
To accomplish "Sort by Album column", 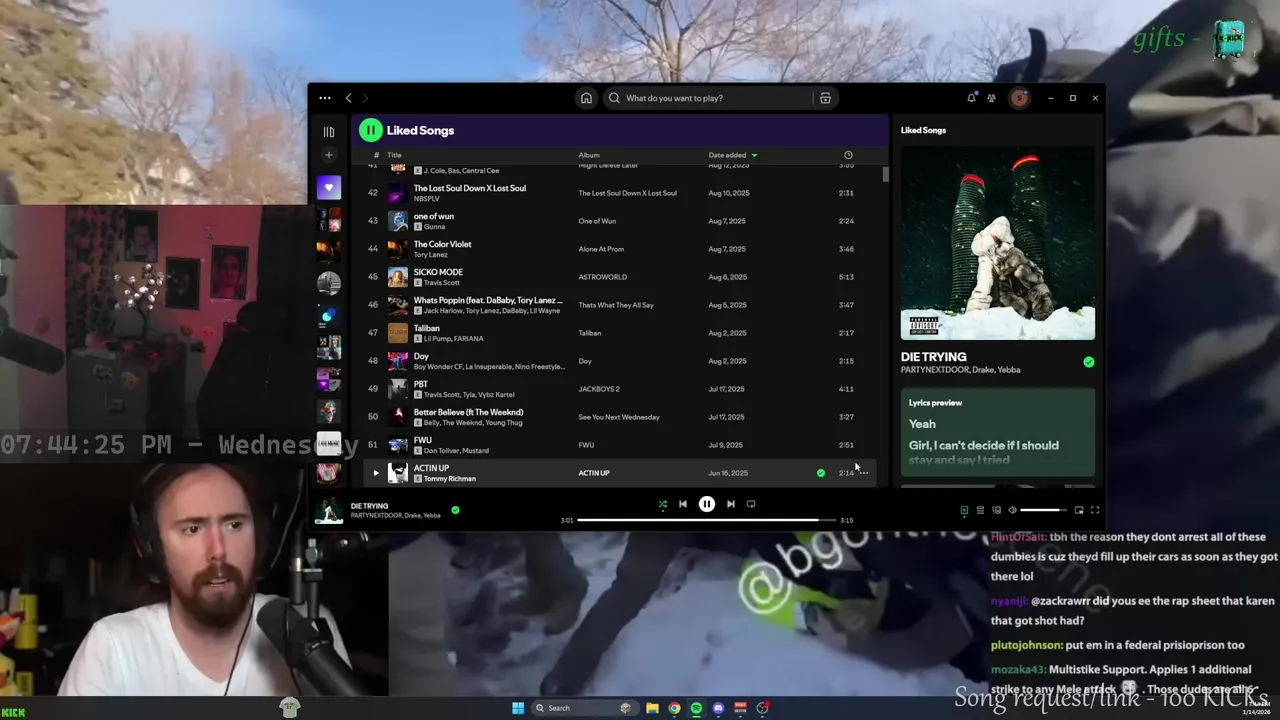I will [x=589, y=155].
